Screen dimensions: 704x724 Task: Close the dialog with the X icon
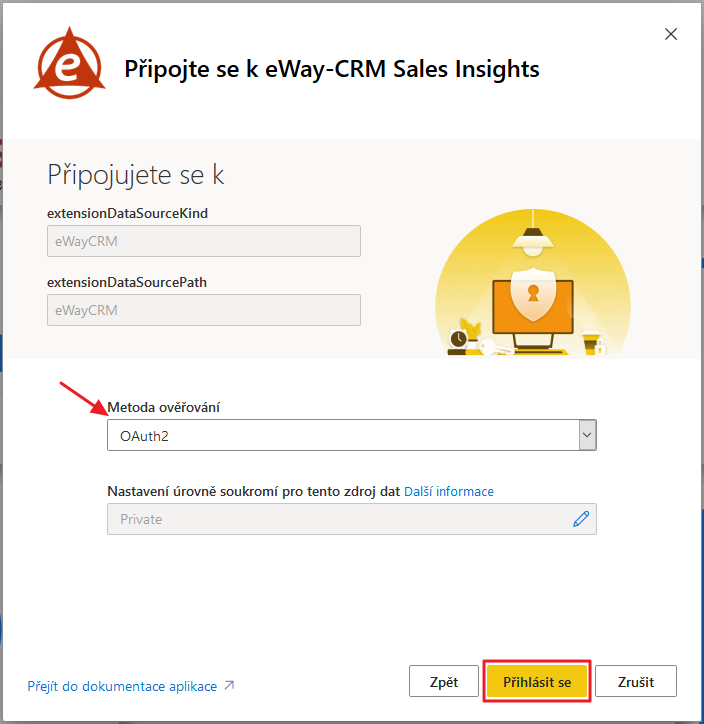[x=671, y=34]
